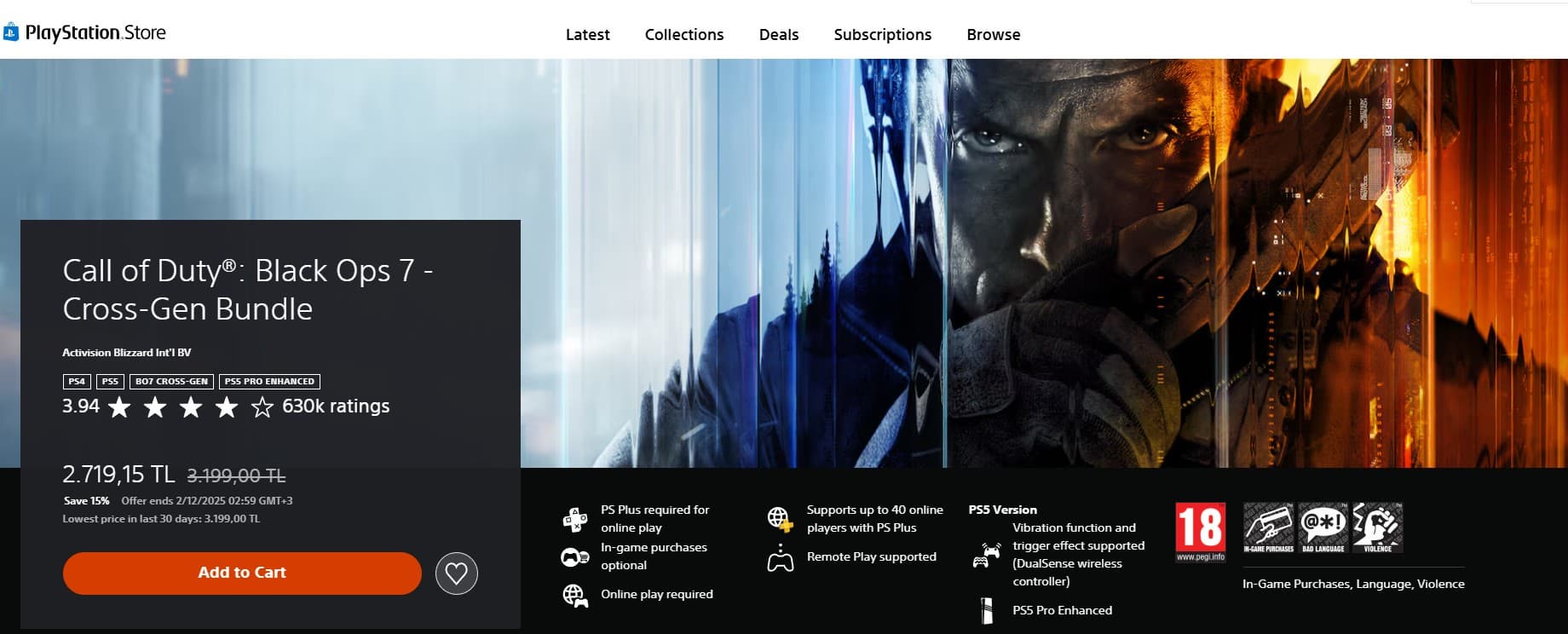This screenshot has height=634, width=1568.
Task: Click the lowest price in last 30 days text
Action: [x=161, y=519]
